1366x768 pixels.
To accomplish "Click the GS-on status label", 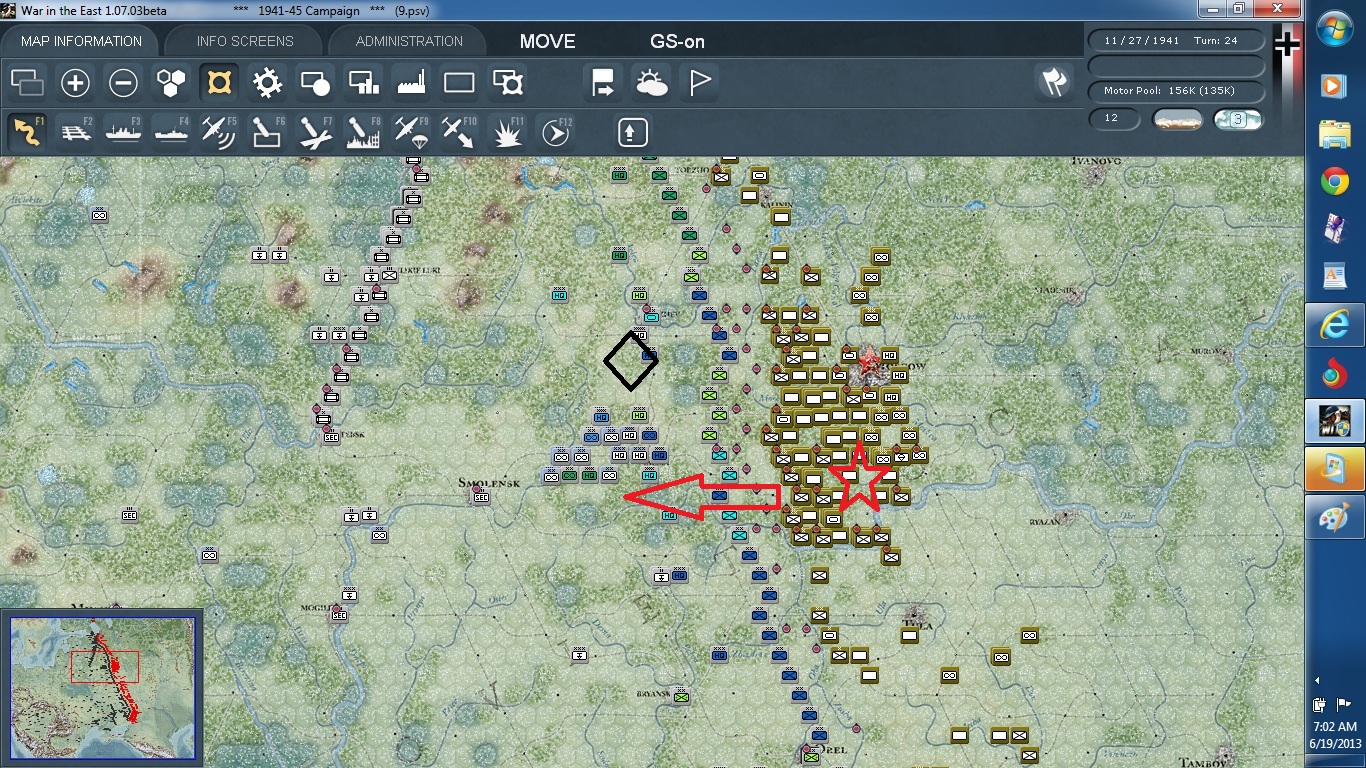I will (x=678, y=42).
